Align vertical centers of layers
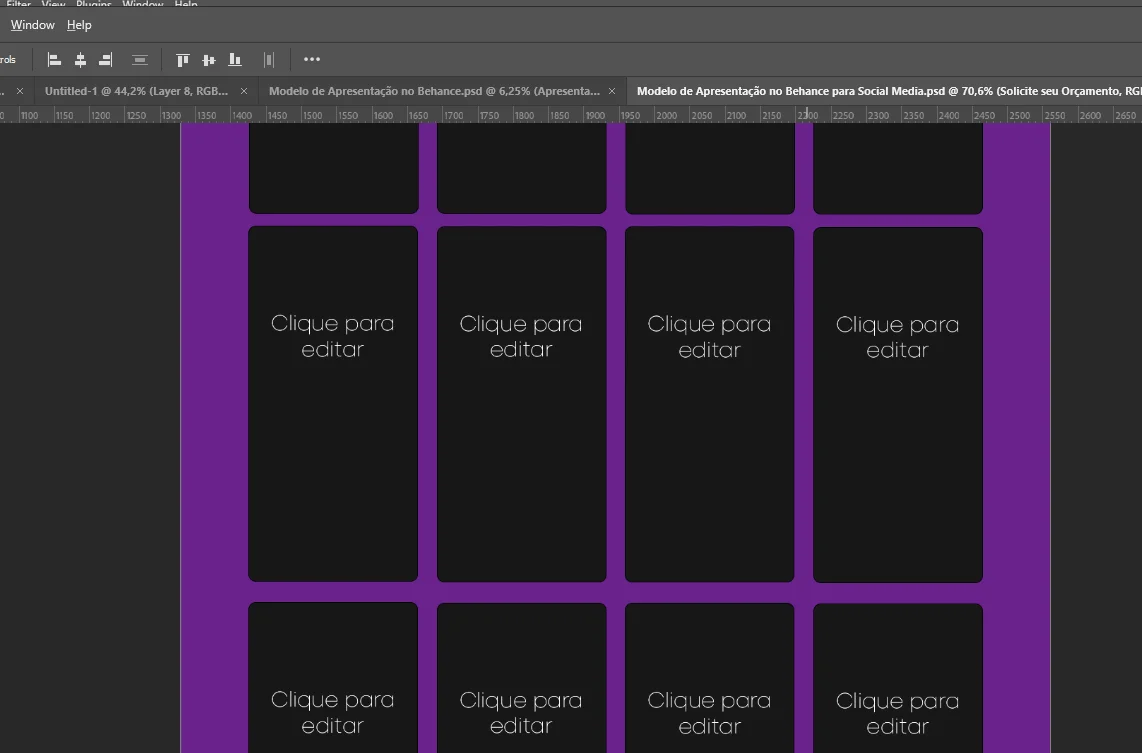The image size is (1142, 753). coord(209,60)
